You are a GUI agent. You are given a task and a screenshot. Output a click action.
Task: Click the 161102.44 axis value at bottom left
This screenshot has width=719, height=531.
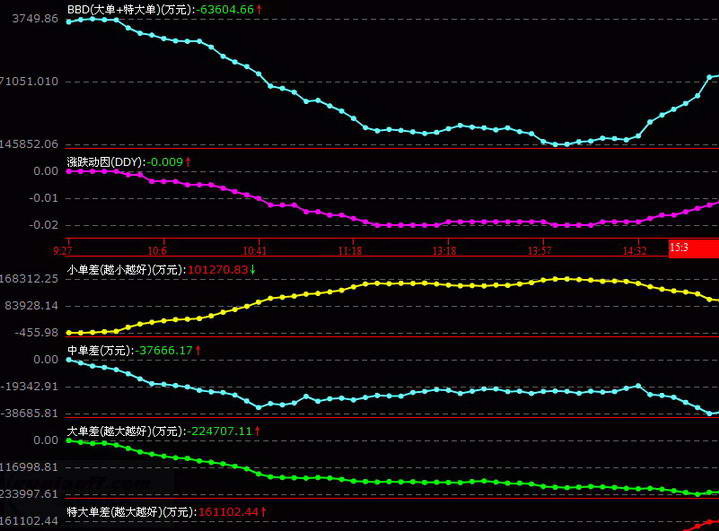tap(29, 521)
